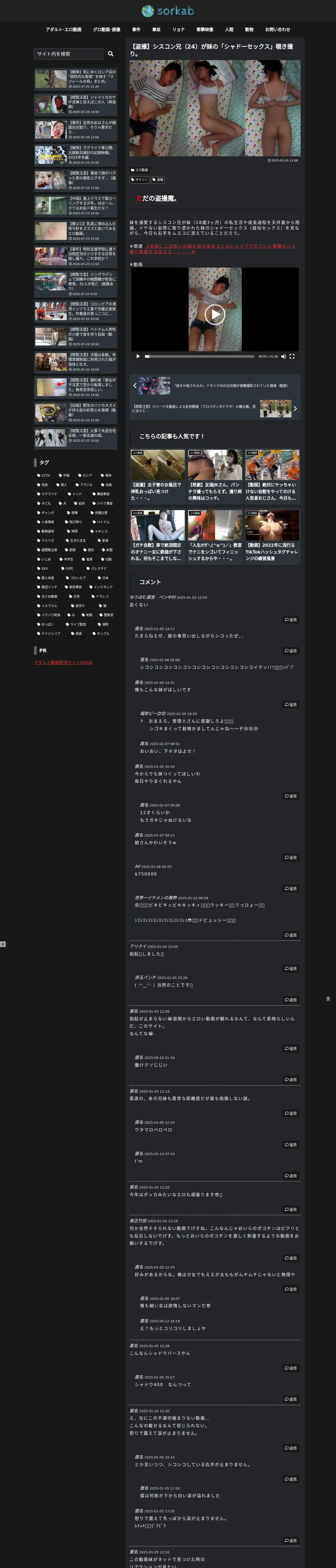Click the search magnifier icon
336x1568 pixels.
pos(110,54)
